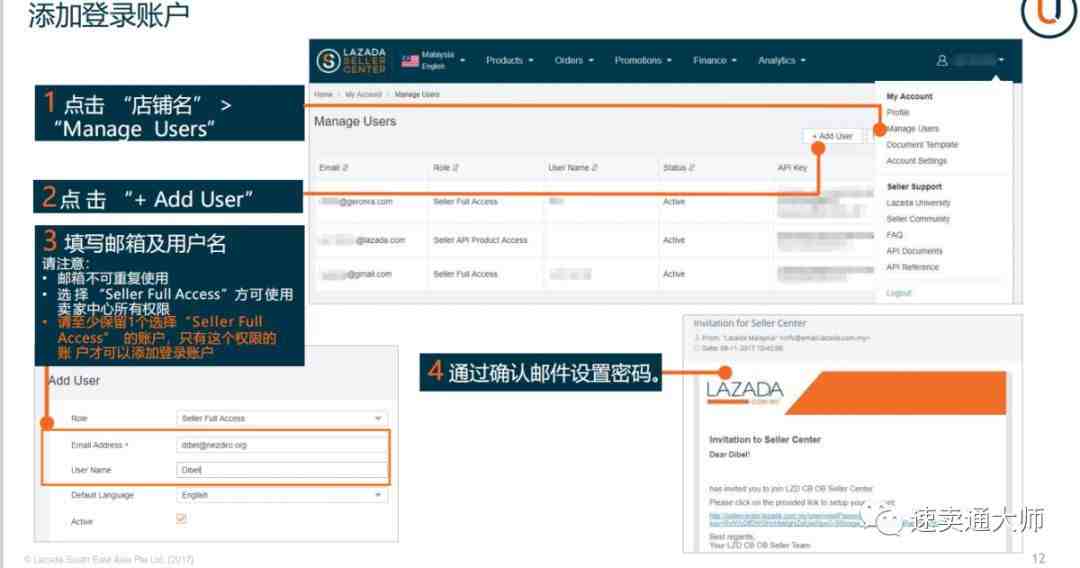
Task: Click the setup link in the invitation email
Action: pyautogui.click(x=785, y=520)
